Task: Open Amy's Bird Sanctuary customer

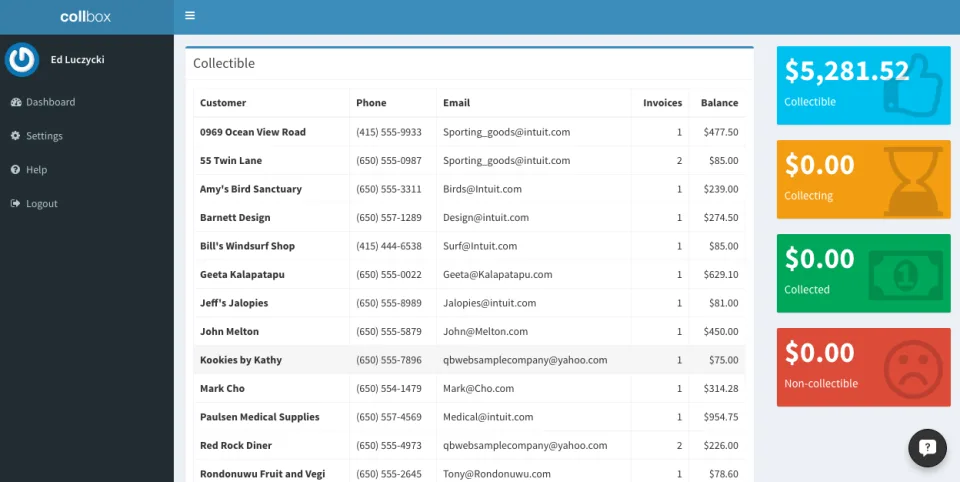Action: [x=250, y=189]
